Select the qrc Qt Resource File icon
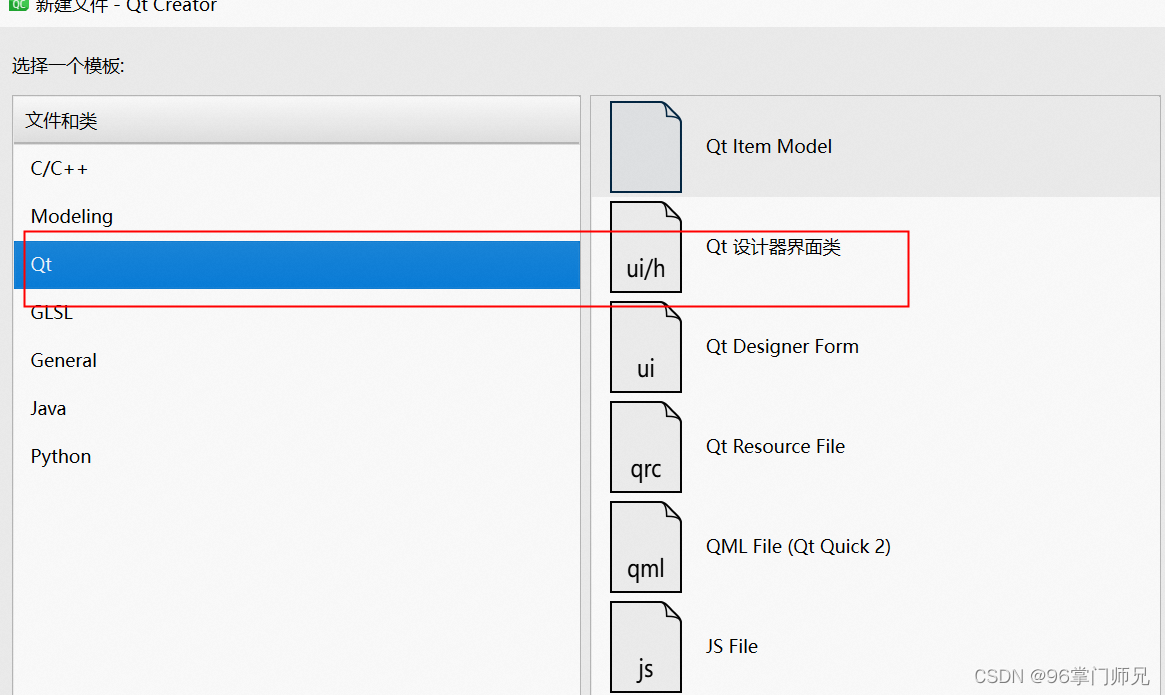The image size is (1165, 695). pos(645,446)
